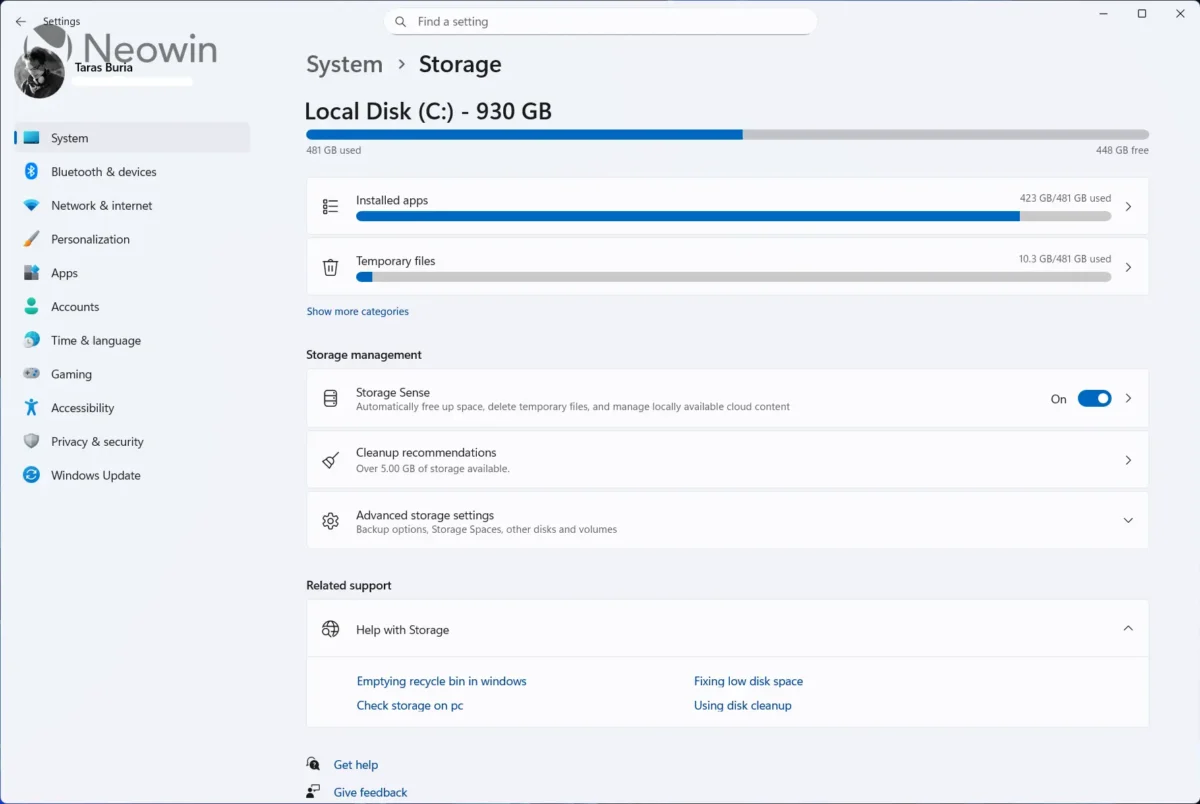The image size is (1200, 804).
Task: Turn off the Storage Sense toggle
Action: 1095,398
